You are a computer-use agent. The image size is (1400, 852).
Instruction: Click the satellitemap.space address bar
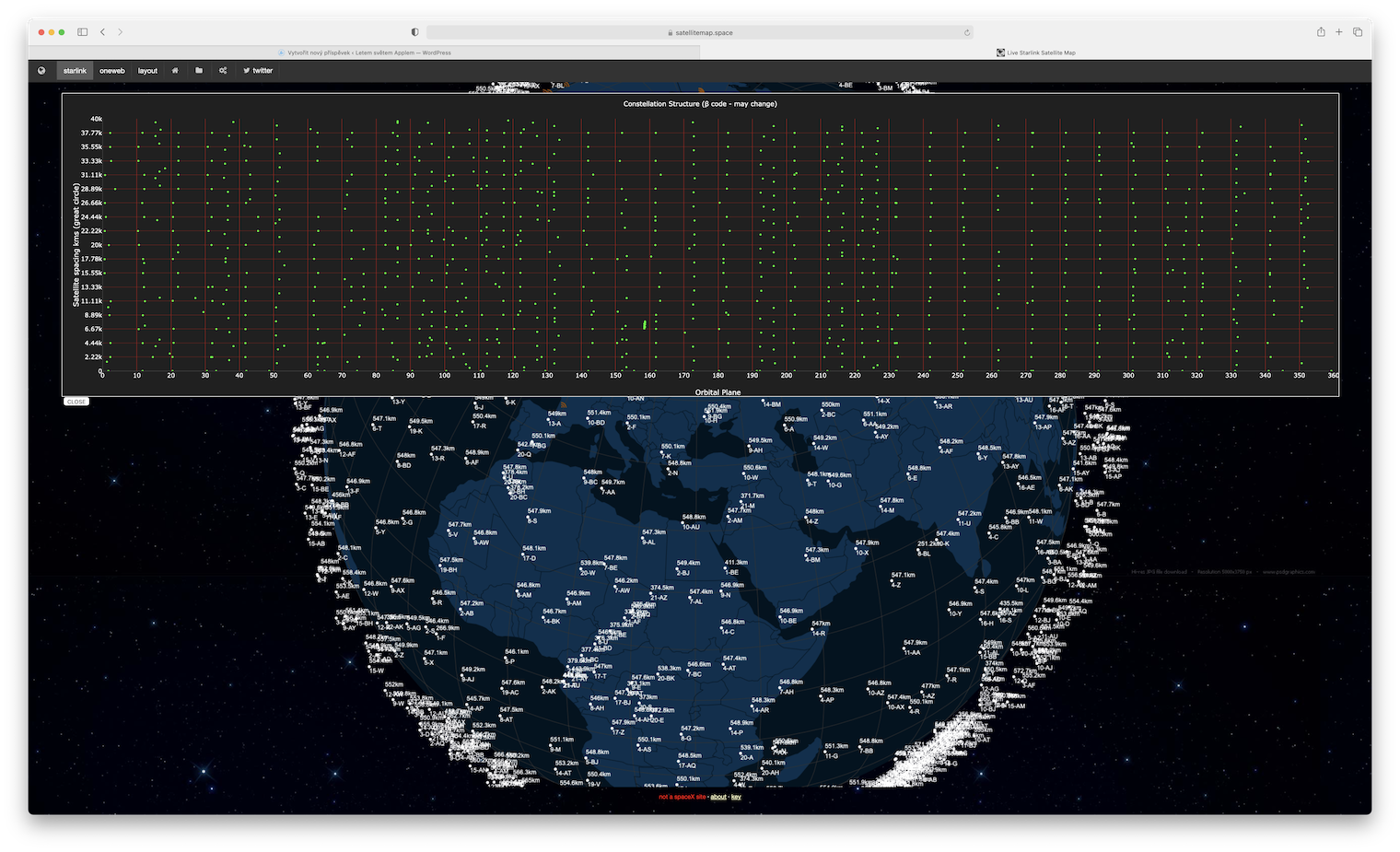tap(700, 32)
